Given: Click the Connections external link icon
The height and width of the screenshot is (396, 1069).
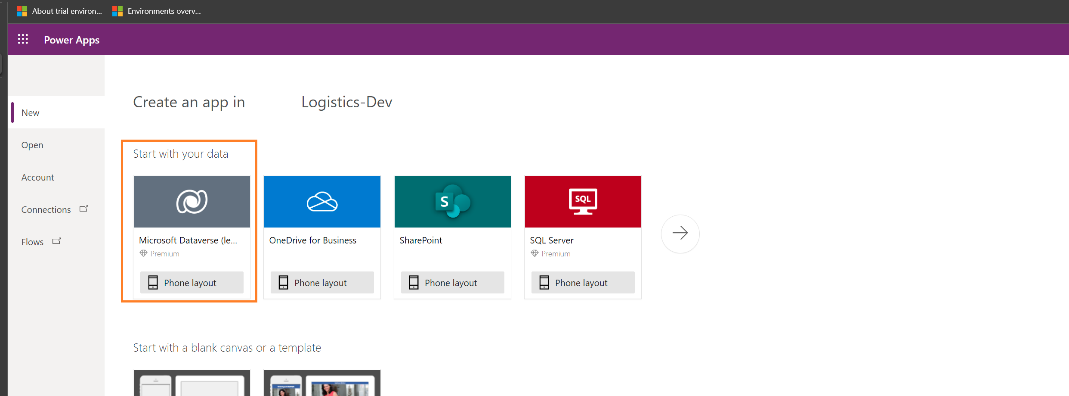Looking at the screenshot, I should (84, 209).
